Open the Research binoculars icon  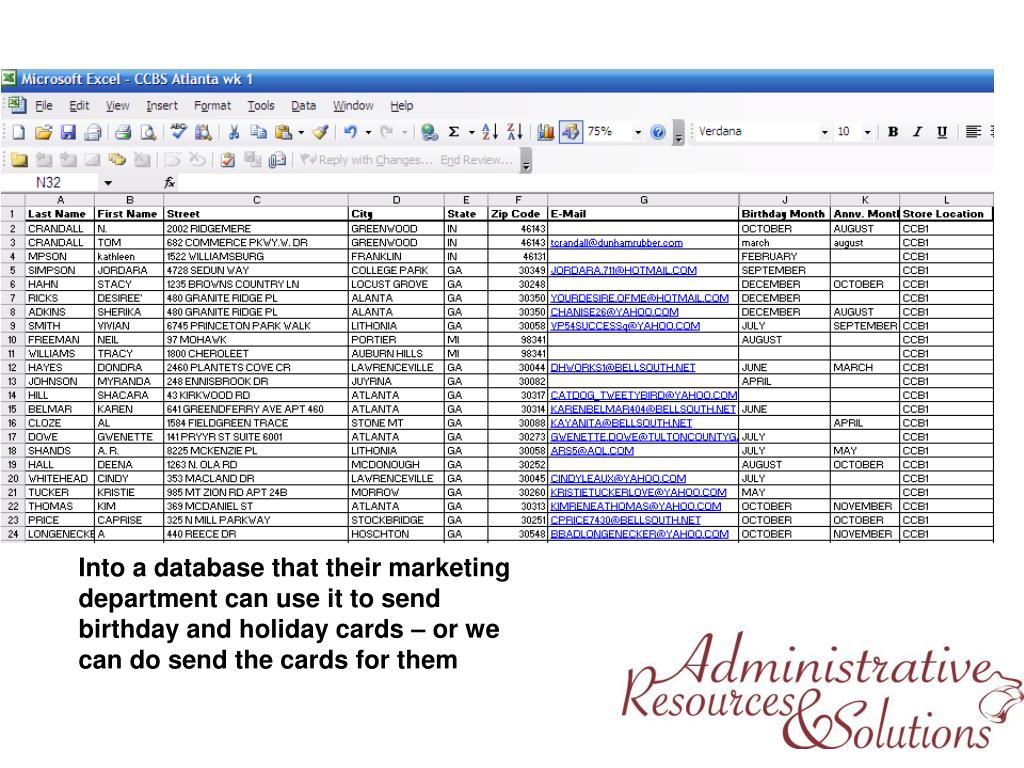point(203,133)
